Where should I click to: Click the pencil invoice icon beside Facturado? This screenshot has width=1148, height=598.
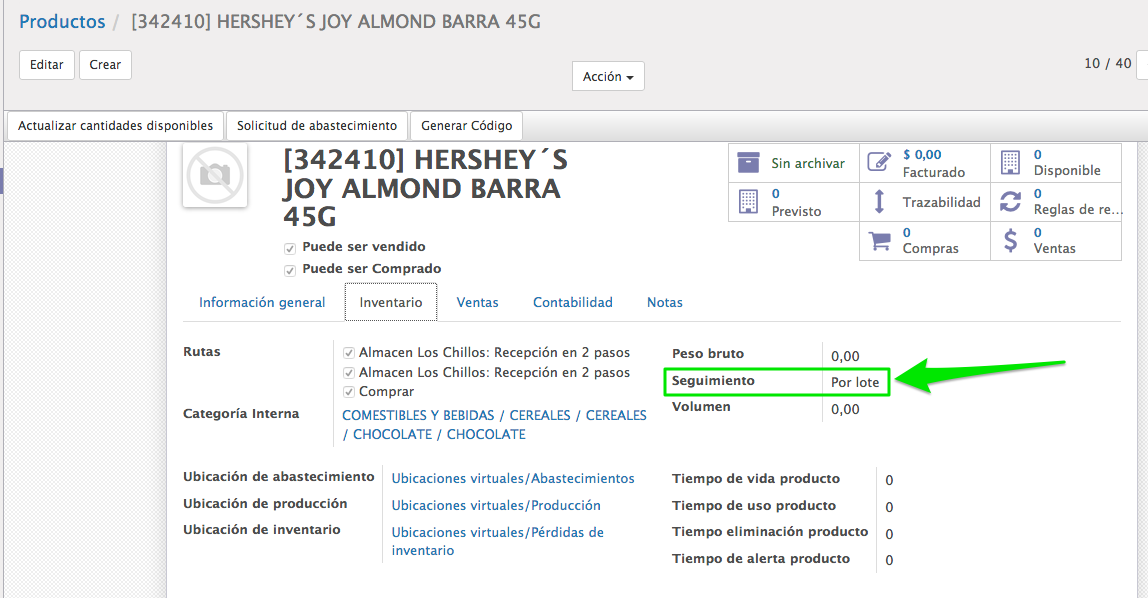pos(879,162)
